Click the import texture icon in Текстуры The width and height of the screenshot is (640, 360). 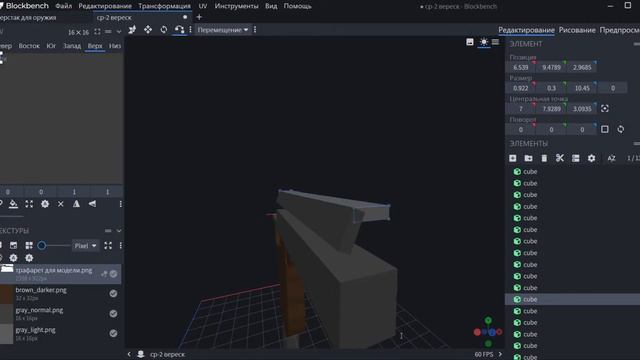click(x=13, y=245)
